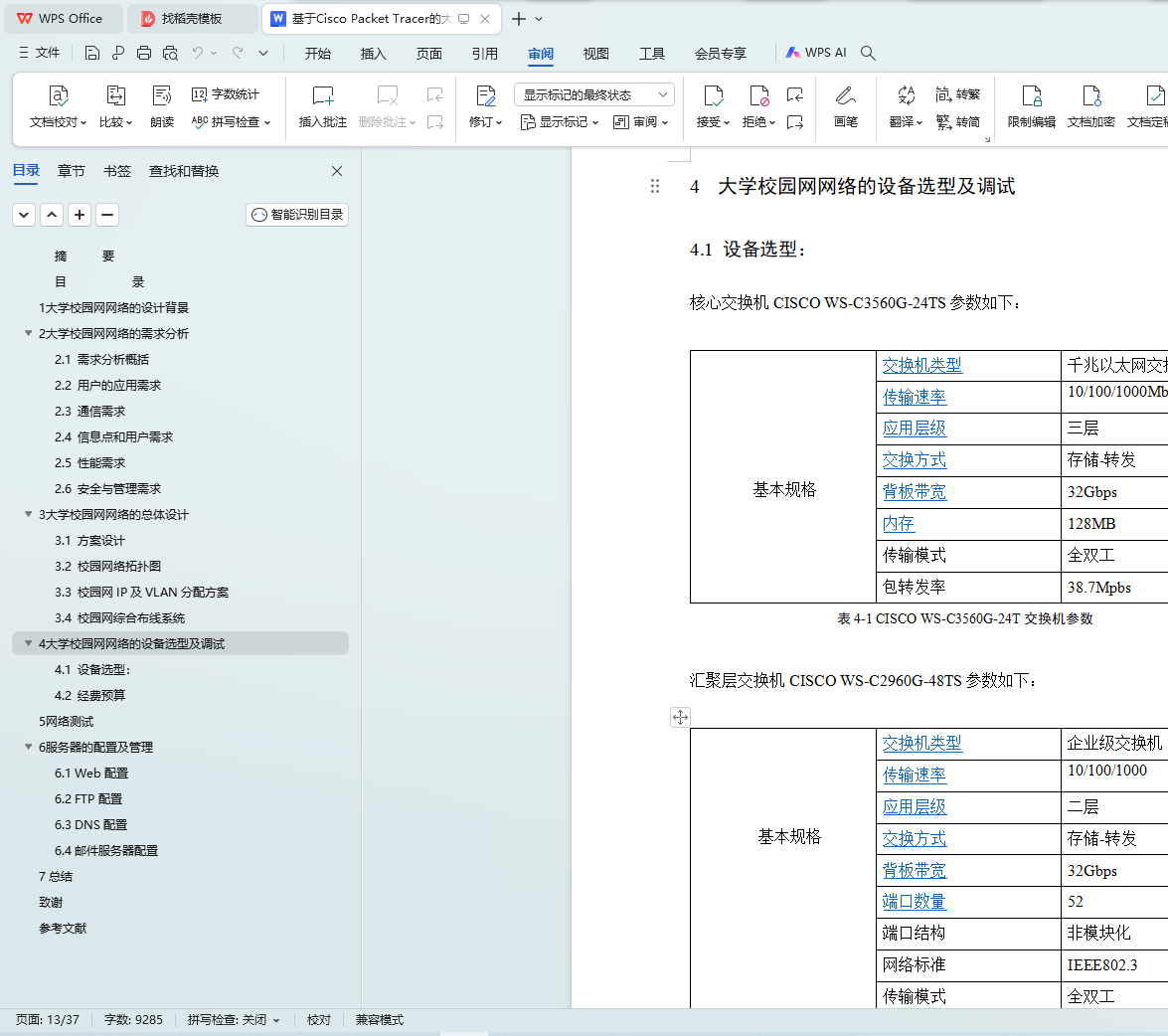Click the 比较 compare documents icon
This screenshot has height=1036, width=1168.
115,96
